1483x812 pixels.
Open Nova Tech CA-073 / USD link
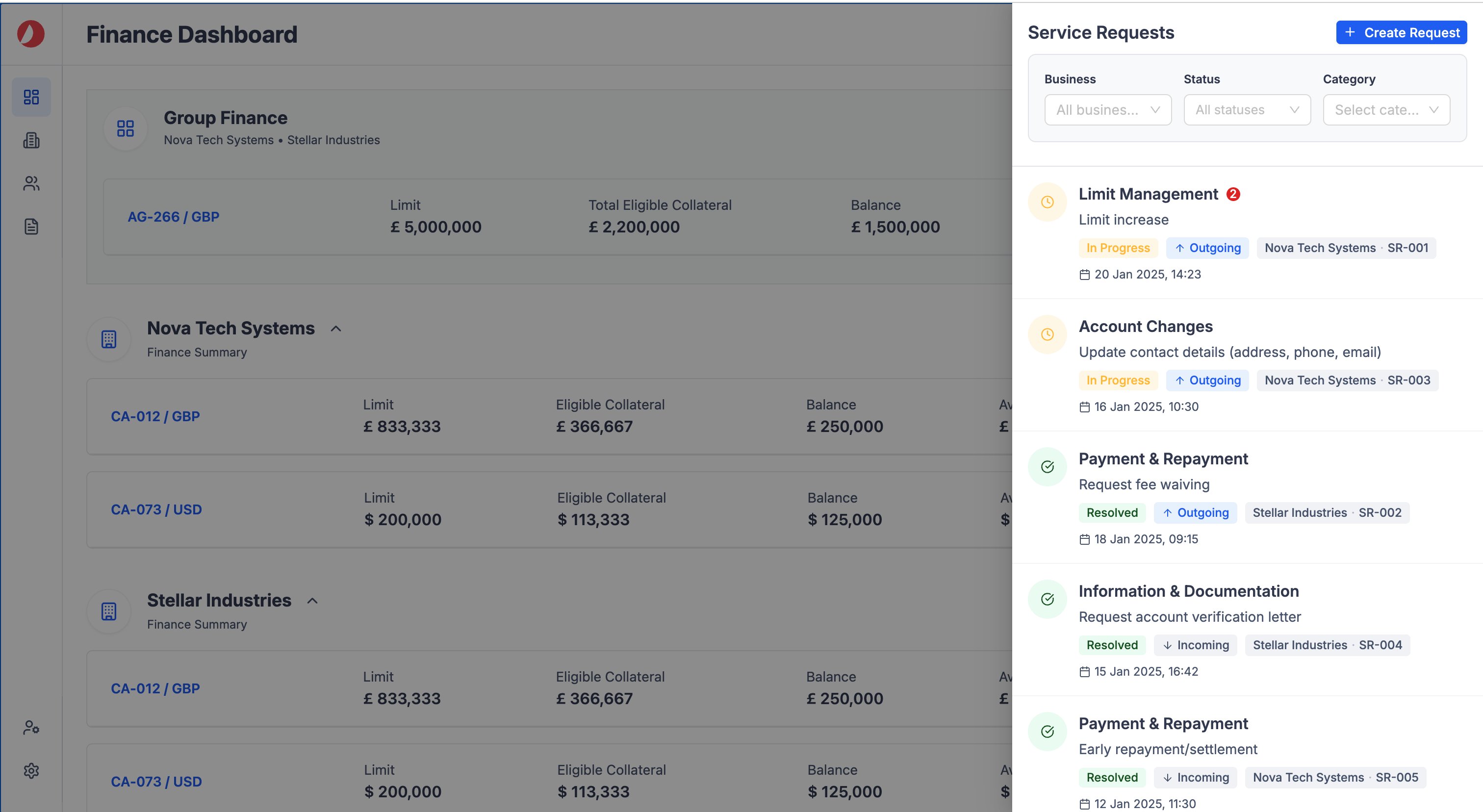pyautogui.click(x=156, y=510)
